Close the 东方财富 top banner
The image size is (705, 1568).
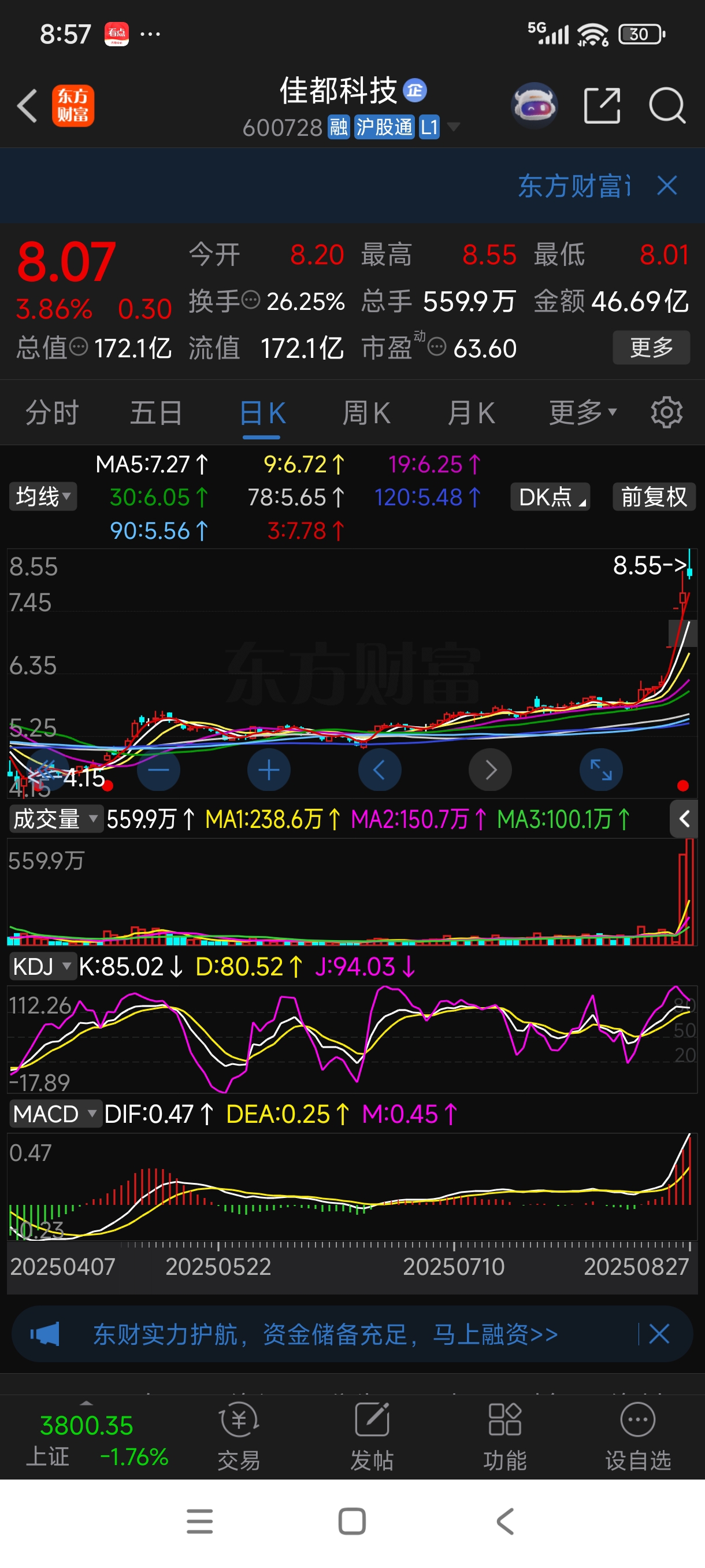click(x=667, y=185)
